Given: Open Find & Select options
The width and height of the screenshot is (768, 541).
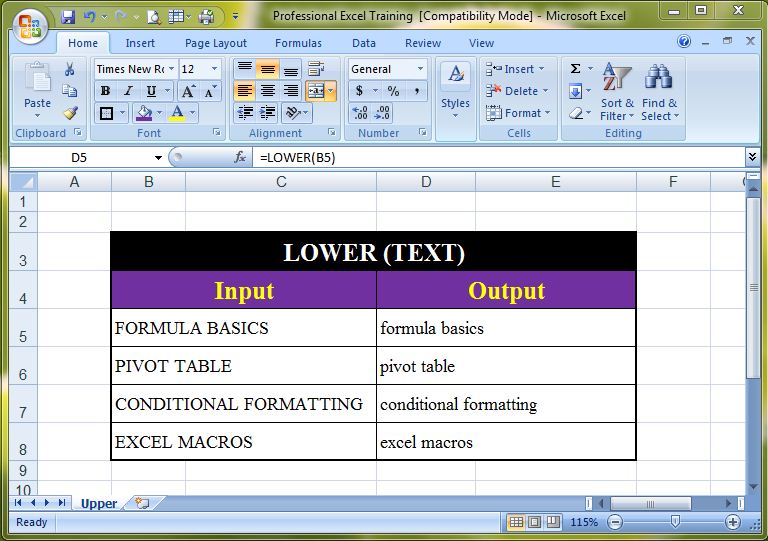Looking at the screenshot, I should (660, 92).
